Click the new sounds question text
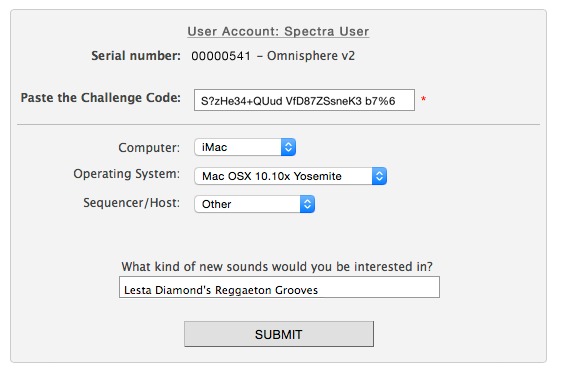This screenshot has width=562, height=370. [x=277, y=267]
